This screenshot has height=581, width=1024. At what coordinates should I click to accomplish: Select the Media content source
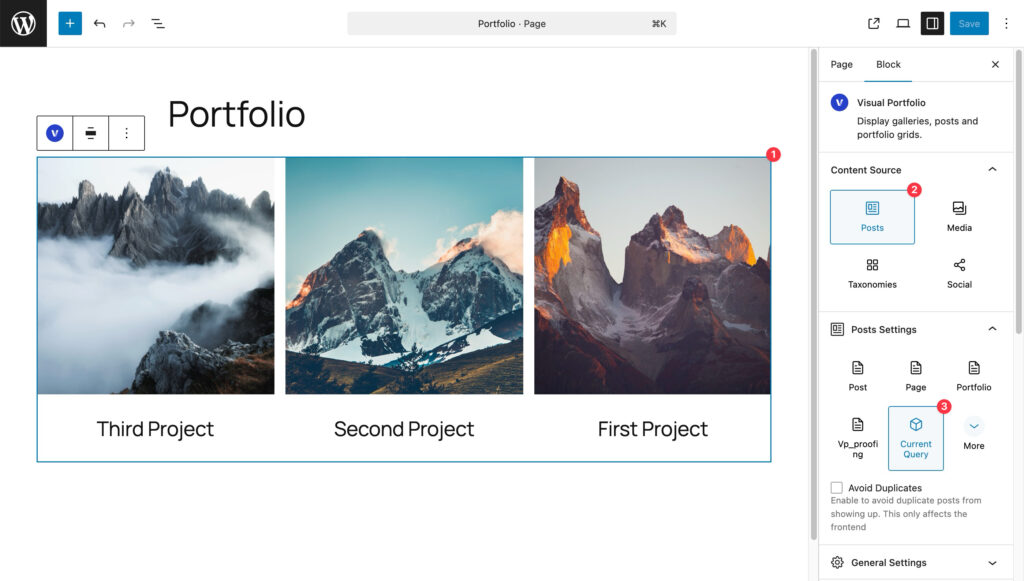959,216
